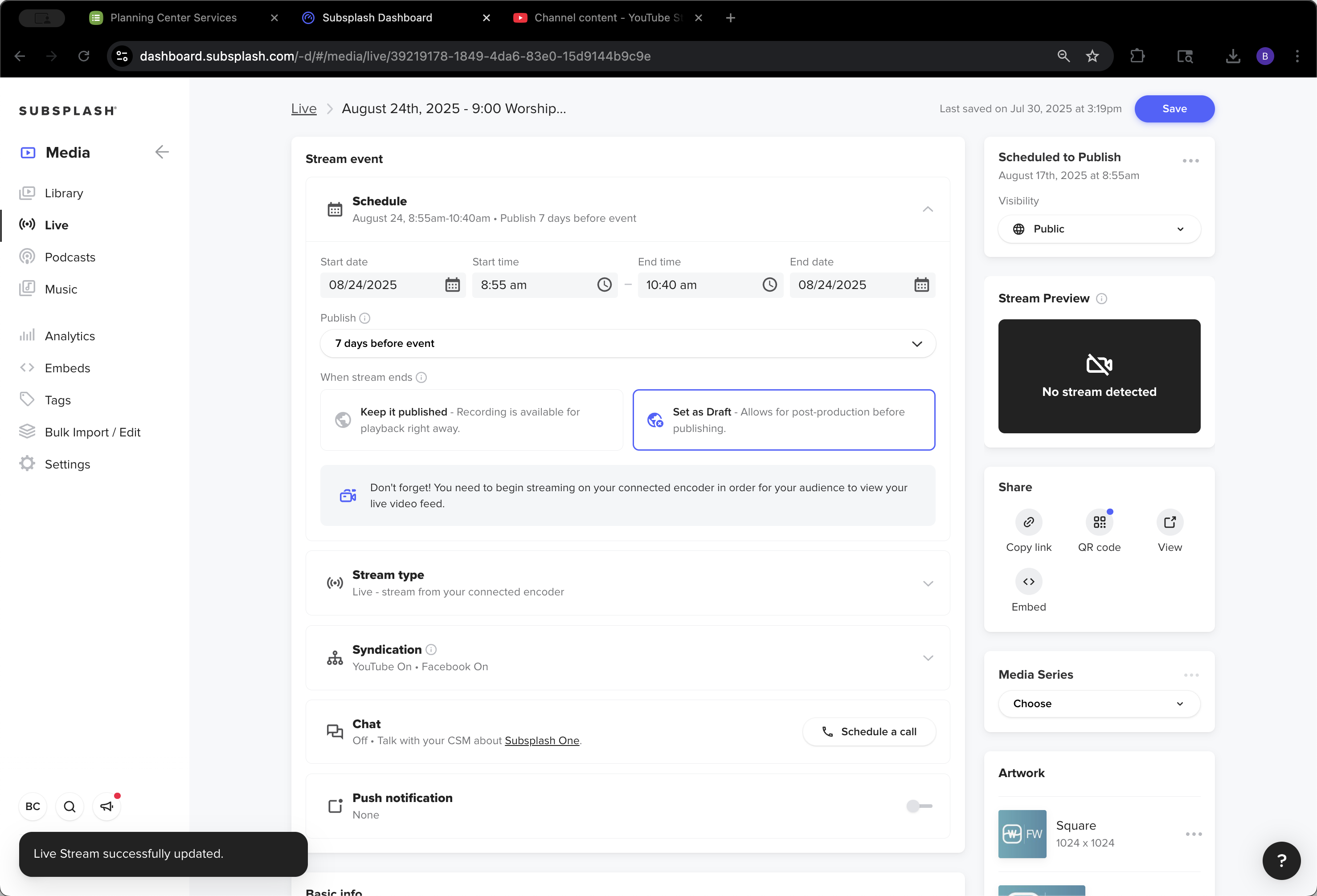Collapse the Media sidebar with back arrow
The height and width of the screenshot is (896, 1317).
162,152
